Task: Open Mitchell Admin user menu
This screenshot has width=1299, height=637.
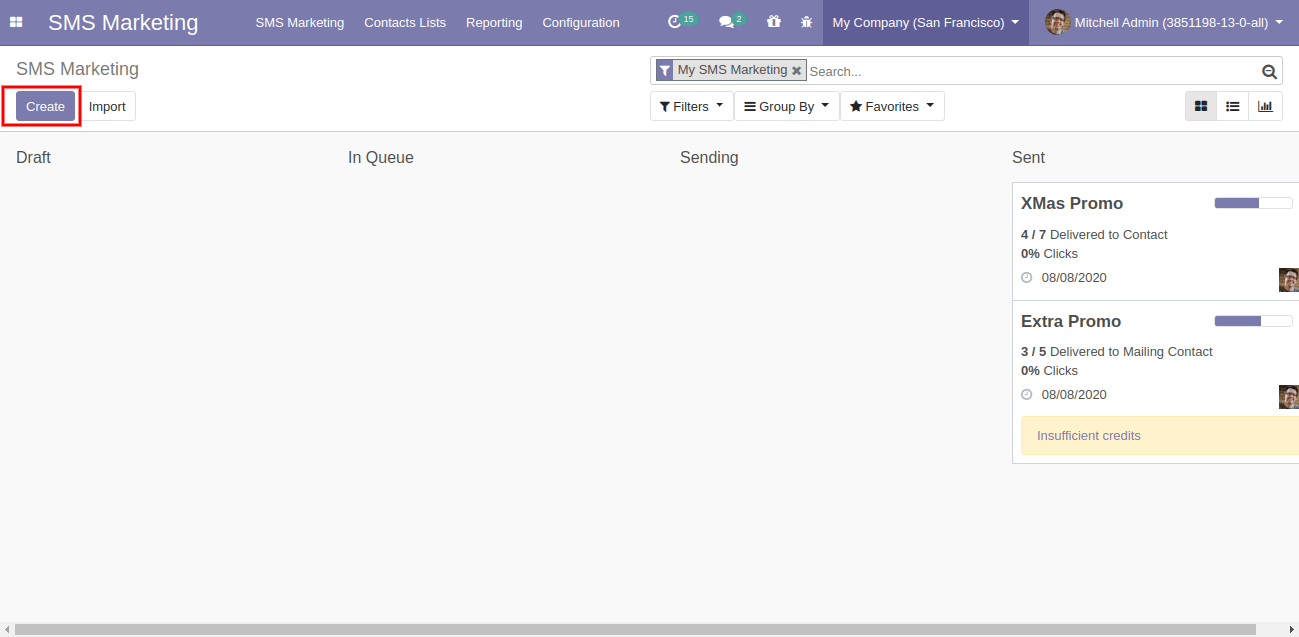Action: (1164, 22)
